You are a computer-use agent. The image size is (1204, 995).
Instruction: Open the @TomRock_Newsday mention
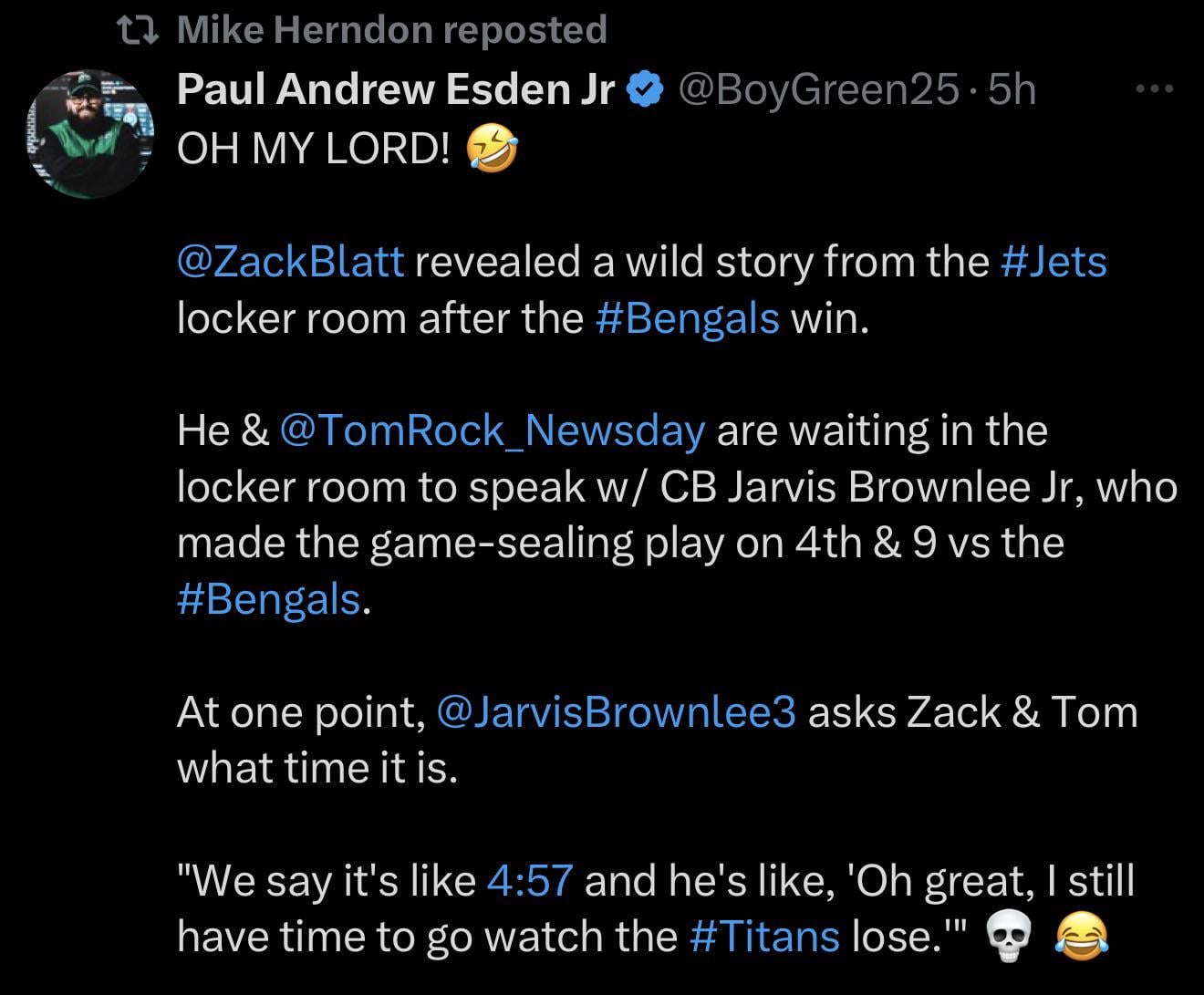point(493,430)
